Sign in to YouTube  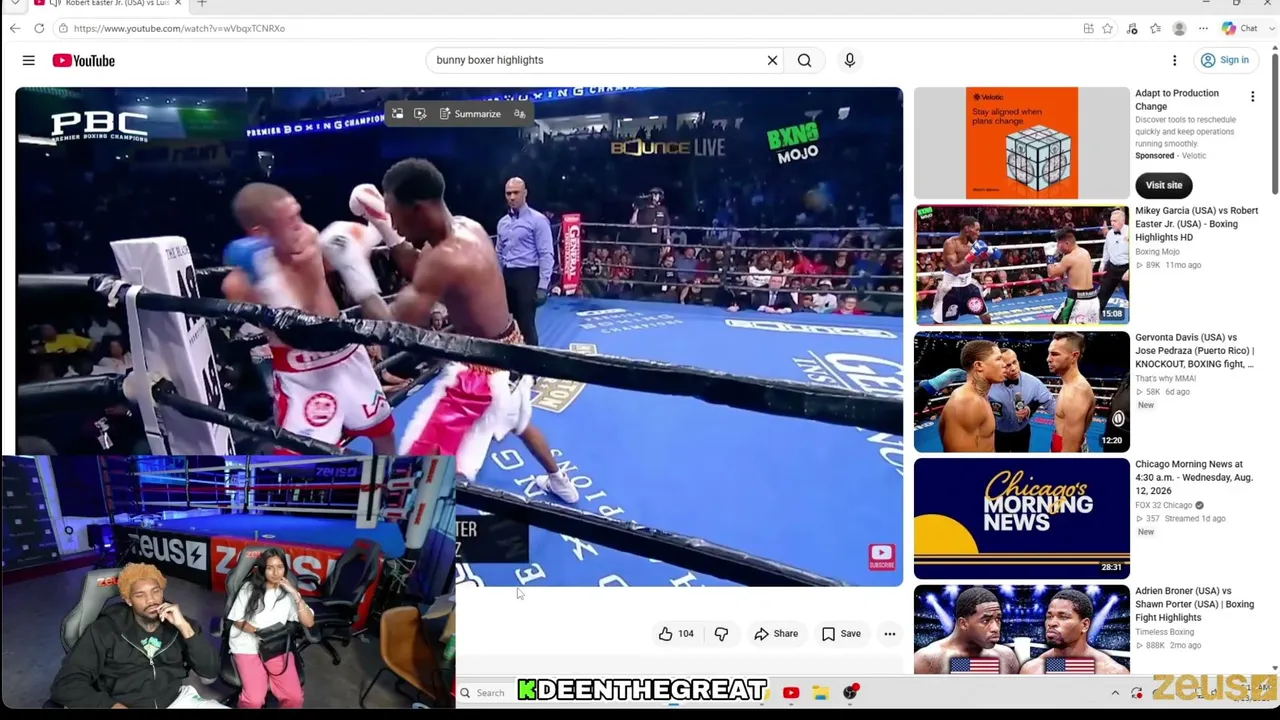(x=1226, y=60)
